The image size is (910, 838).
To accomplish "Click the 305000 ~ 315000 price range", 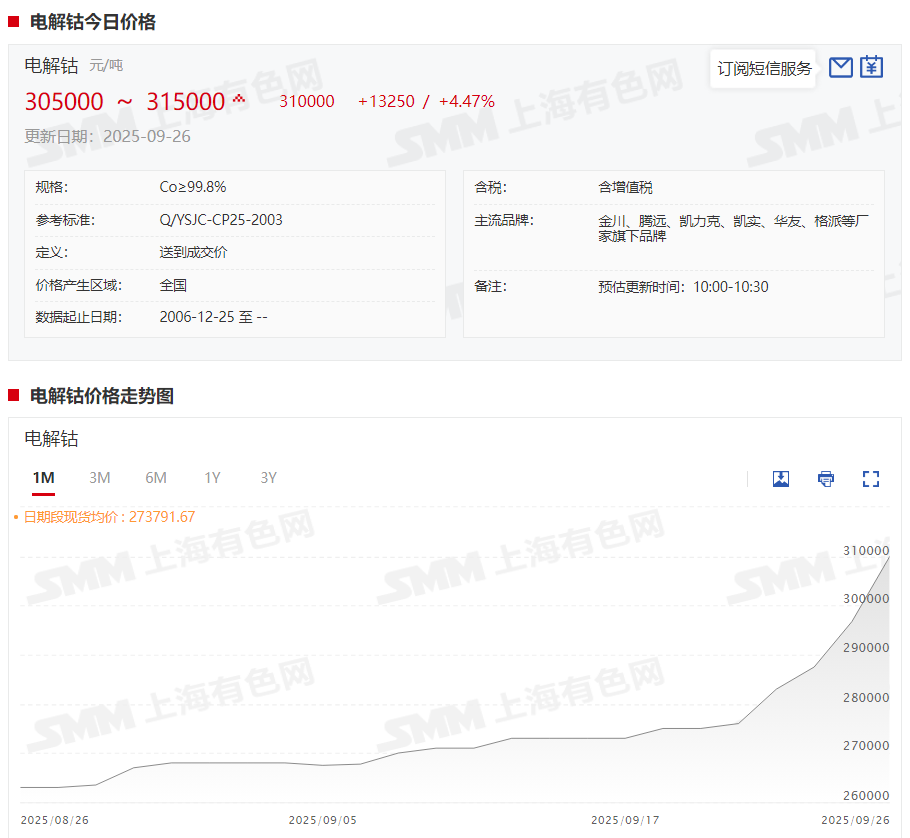I will [125, 102].
